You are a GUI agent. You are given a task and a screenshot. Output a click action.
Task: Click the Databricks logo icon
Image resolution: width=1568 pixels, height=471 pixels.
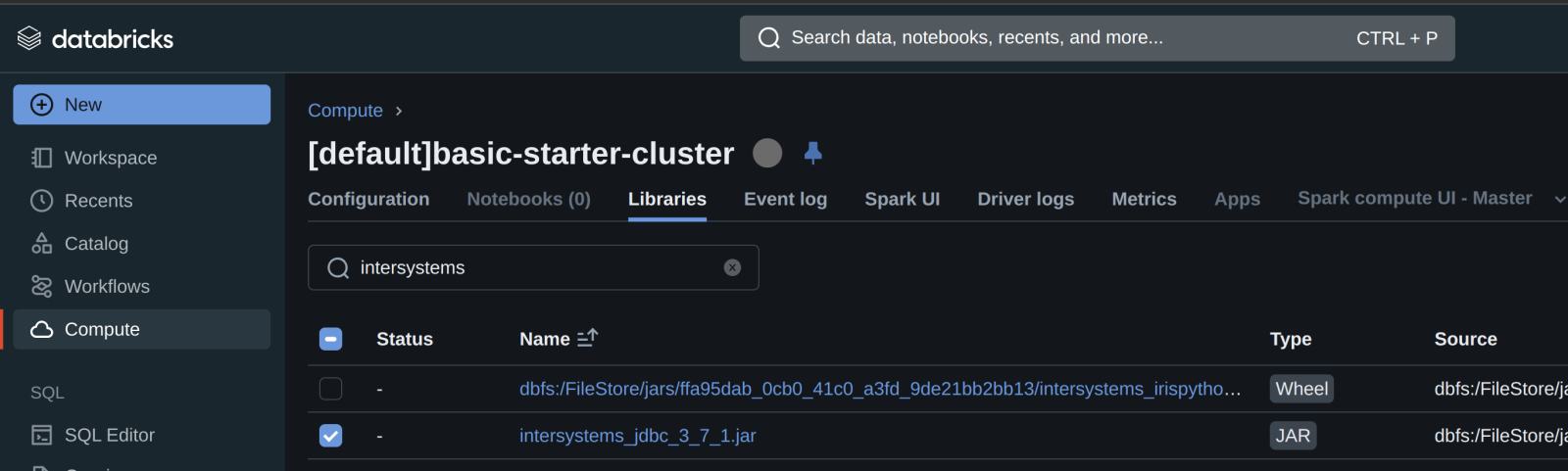tap(29, 38)
